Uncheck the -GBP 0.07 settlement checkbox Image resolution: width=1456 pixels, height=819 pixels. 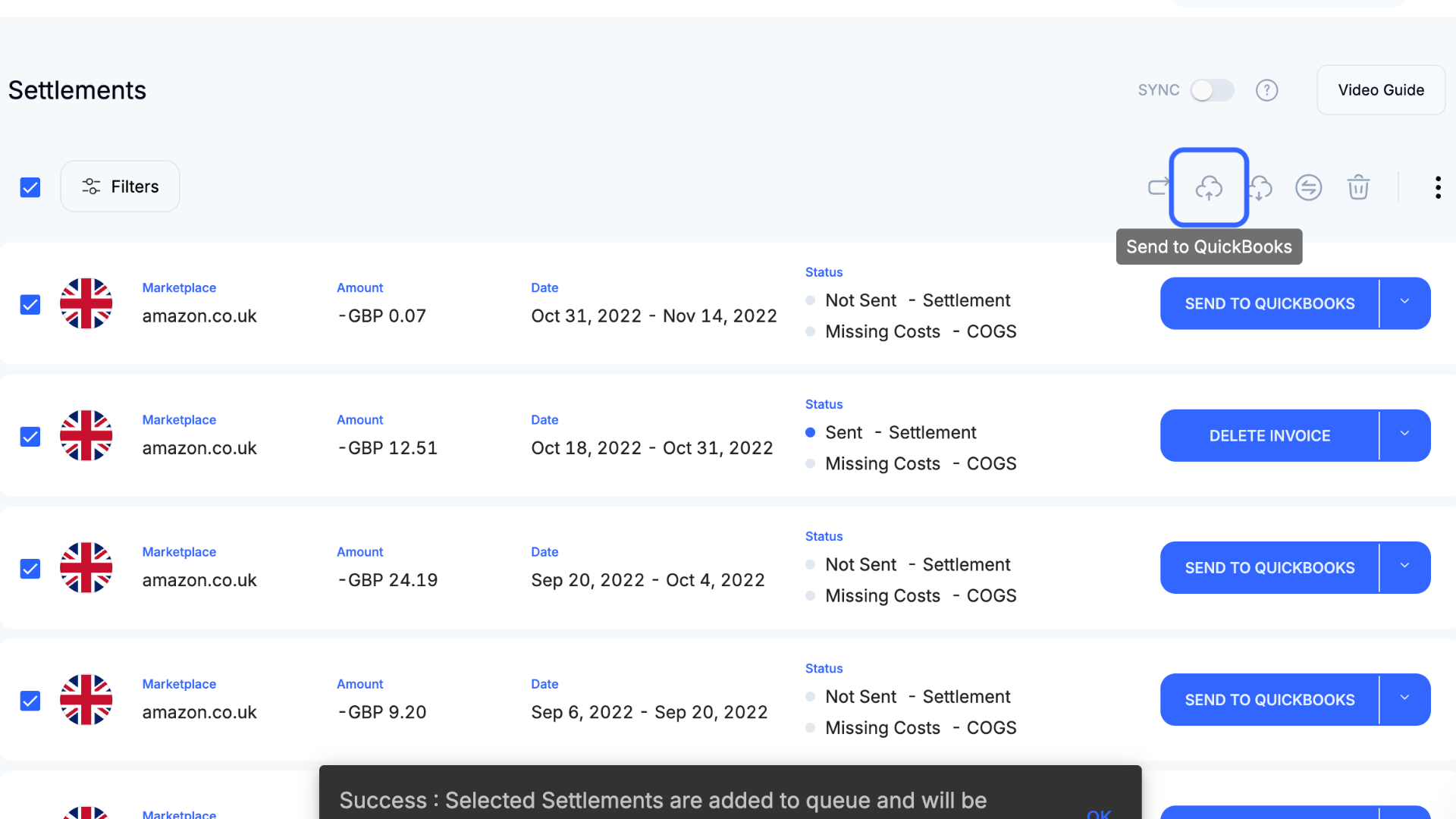click(30, 305)
